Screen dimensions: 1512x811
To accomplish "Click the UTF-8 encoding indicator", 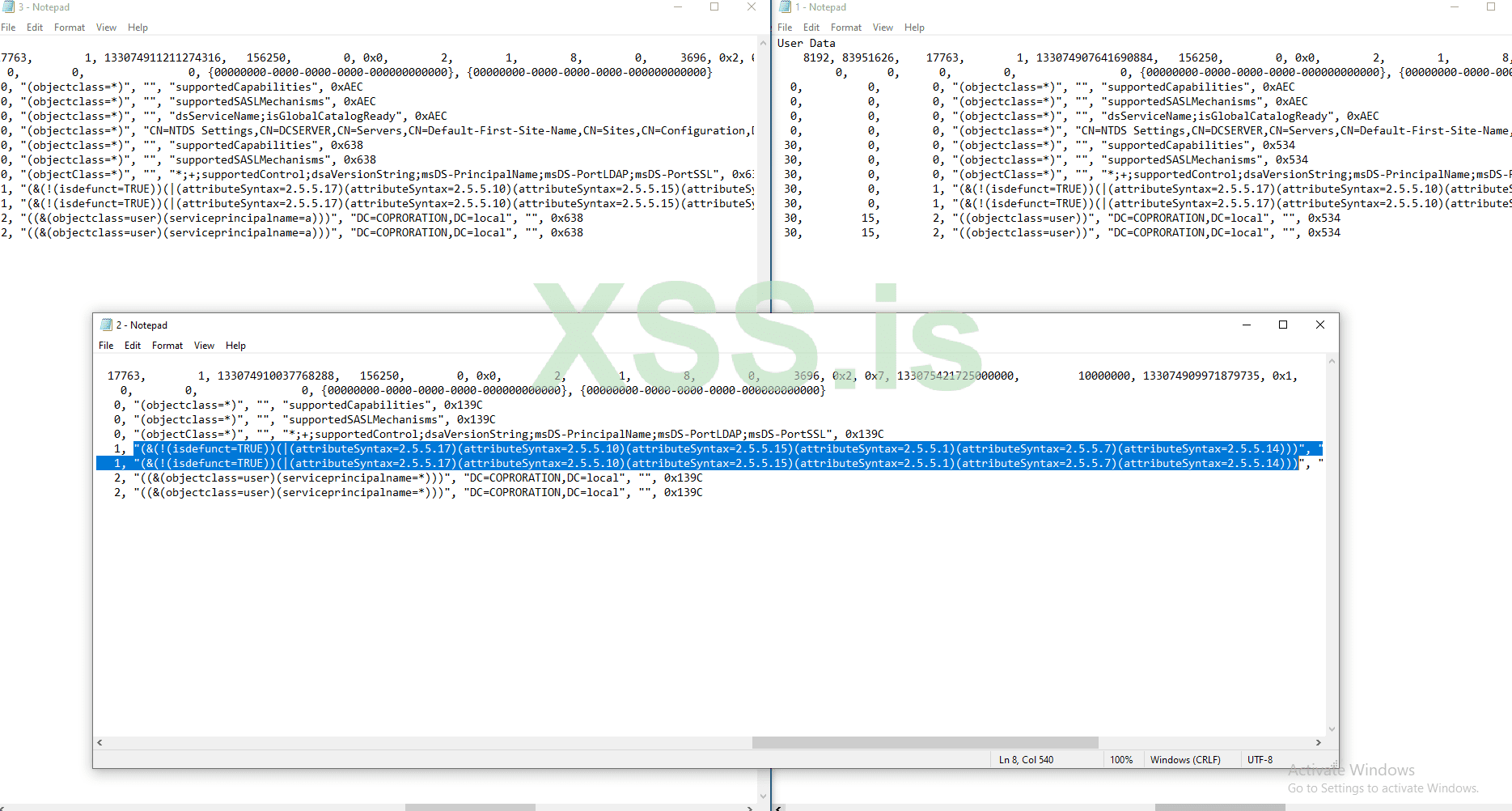I will pos(1260,760).
